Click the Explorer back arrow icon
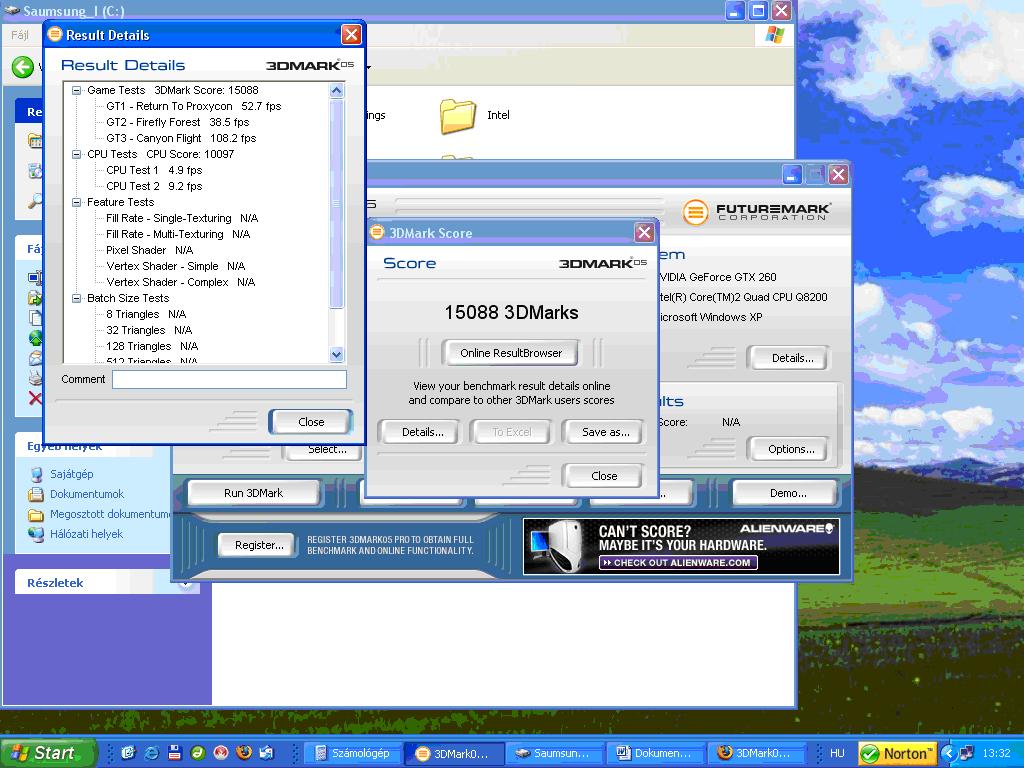Viewport: 1024px width, 768px height. 23,67
